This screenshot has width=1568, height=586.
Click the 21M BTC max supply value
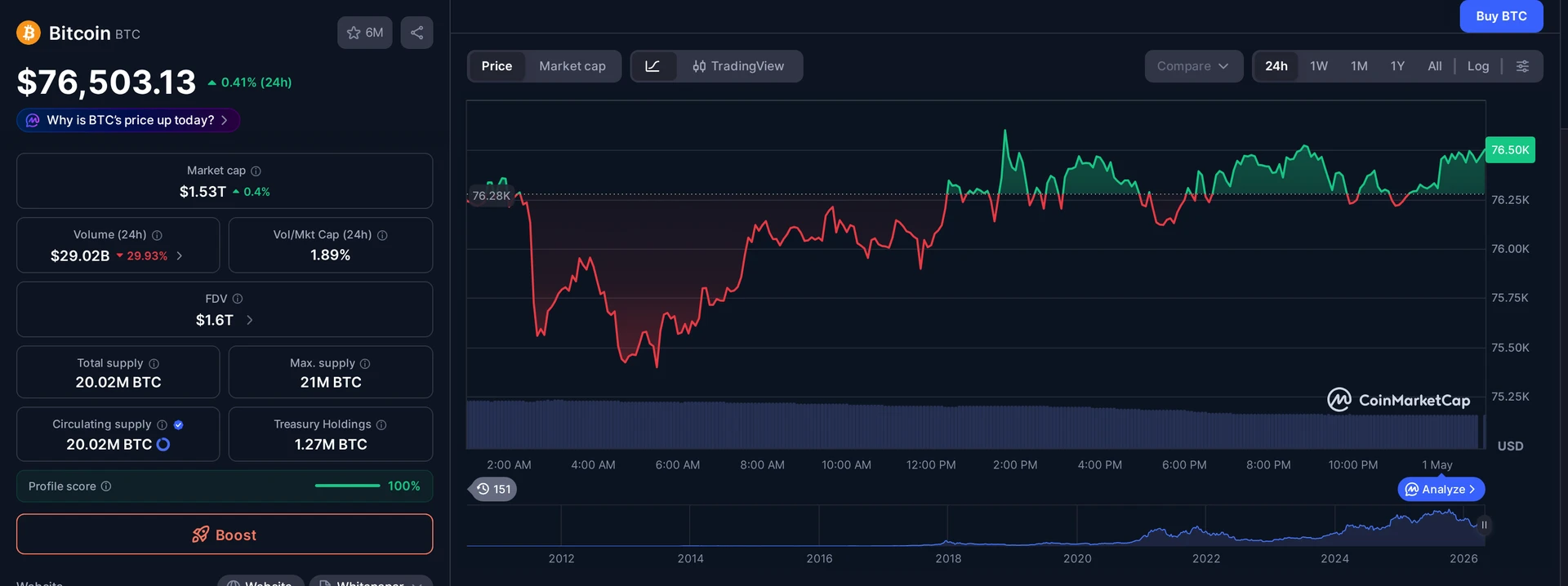pyautogui.click(x=331, y=383)
